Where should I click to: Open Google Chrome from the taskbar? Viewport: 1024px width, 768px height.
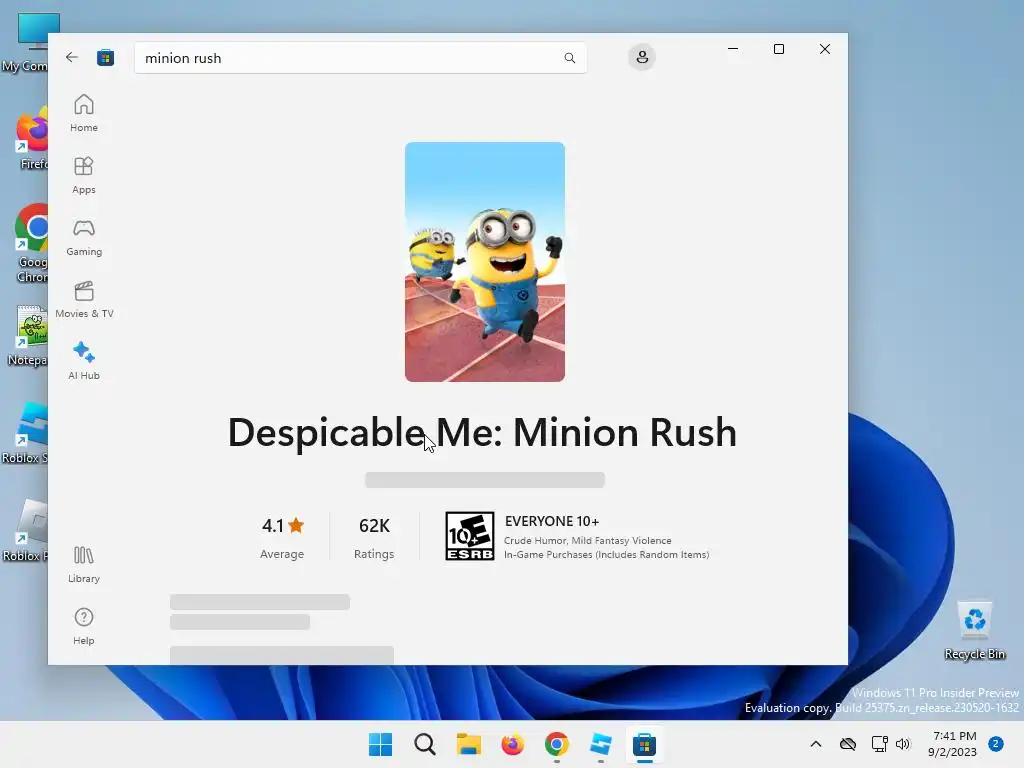click(556, 744)
